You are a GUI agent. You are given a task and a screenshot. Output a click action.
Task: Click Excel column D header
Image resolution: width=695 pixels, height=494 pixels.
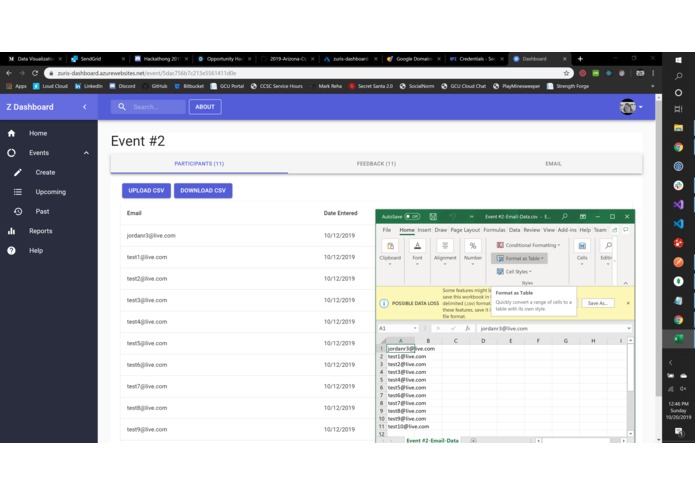click(483, 341)
